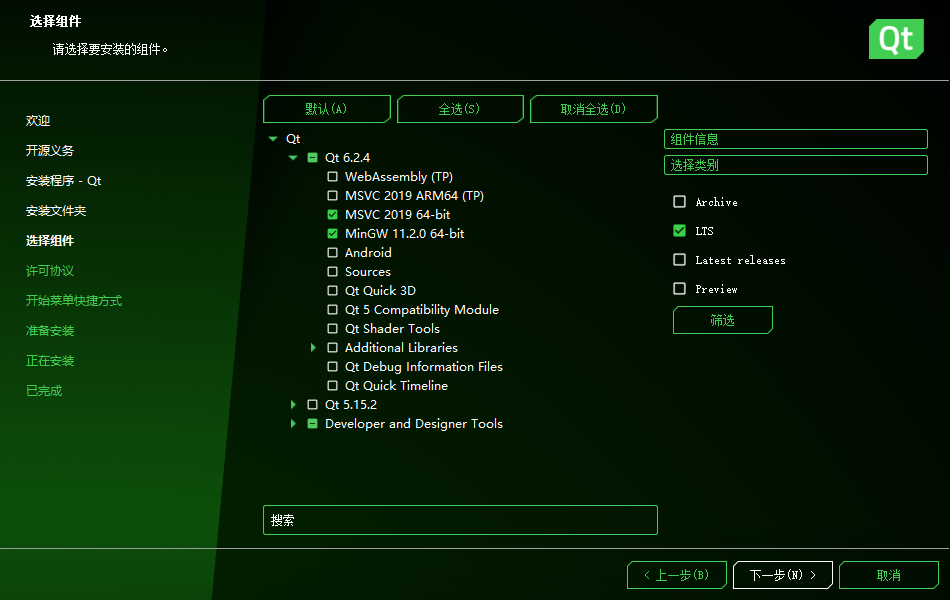Enable MSVC 2019 ARM64 (TP) checkbox
Viewport: 950px width, 600px height.
click(x=332, y=196)
